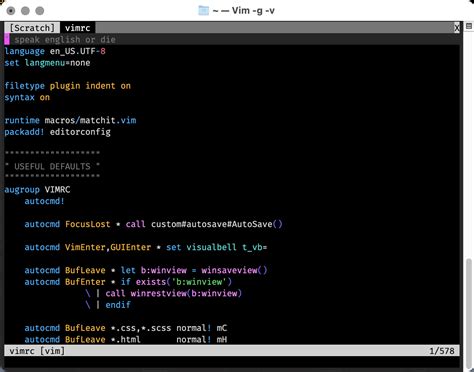Click 'plugin indent on' text
Image resolution: width=474 pixels, height=372 pixels.
tap(90, 86)
